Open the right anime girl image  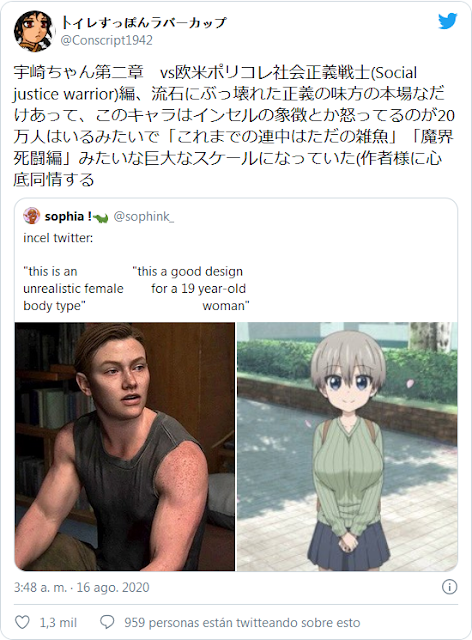347,447
